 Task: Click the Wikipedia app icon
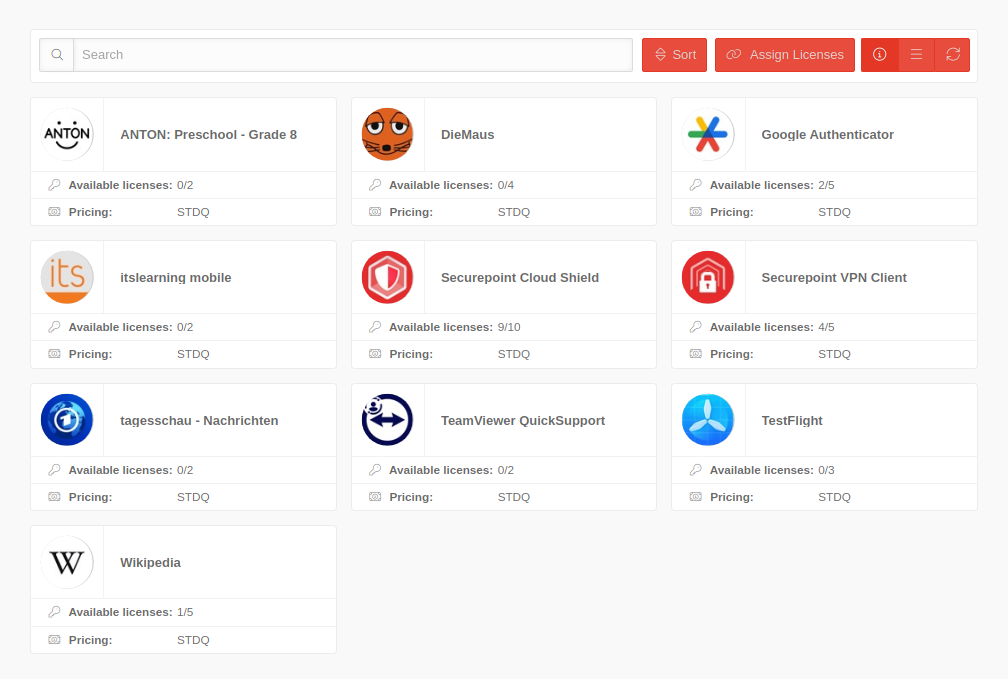tap(67, 562)
